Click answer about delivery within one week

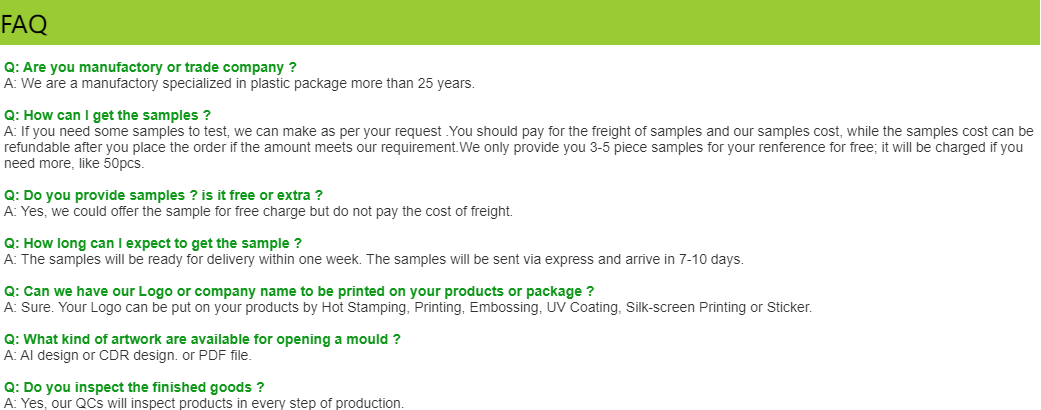[374, 259]
